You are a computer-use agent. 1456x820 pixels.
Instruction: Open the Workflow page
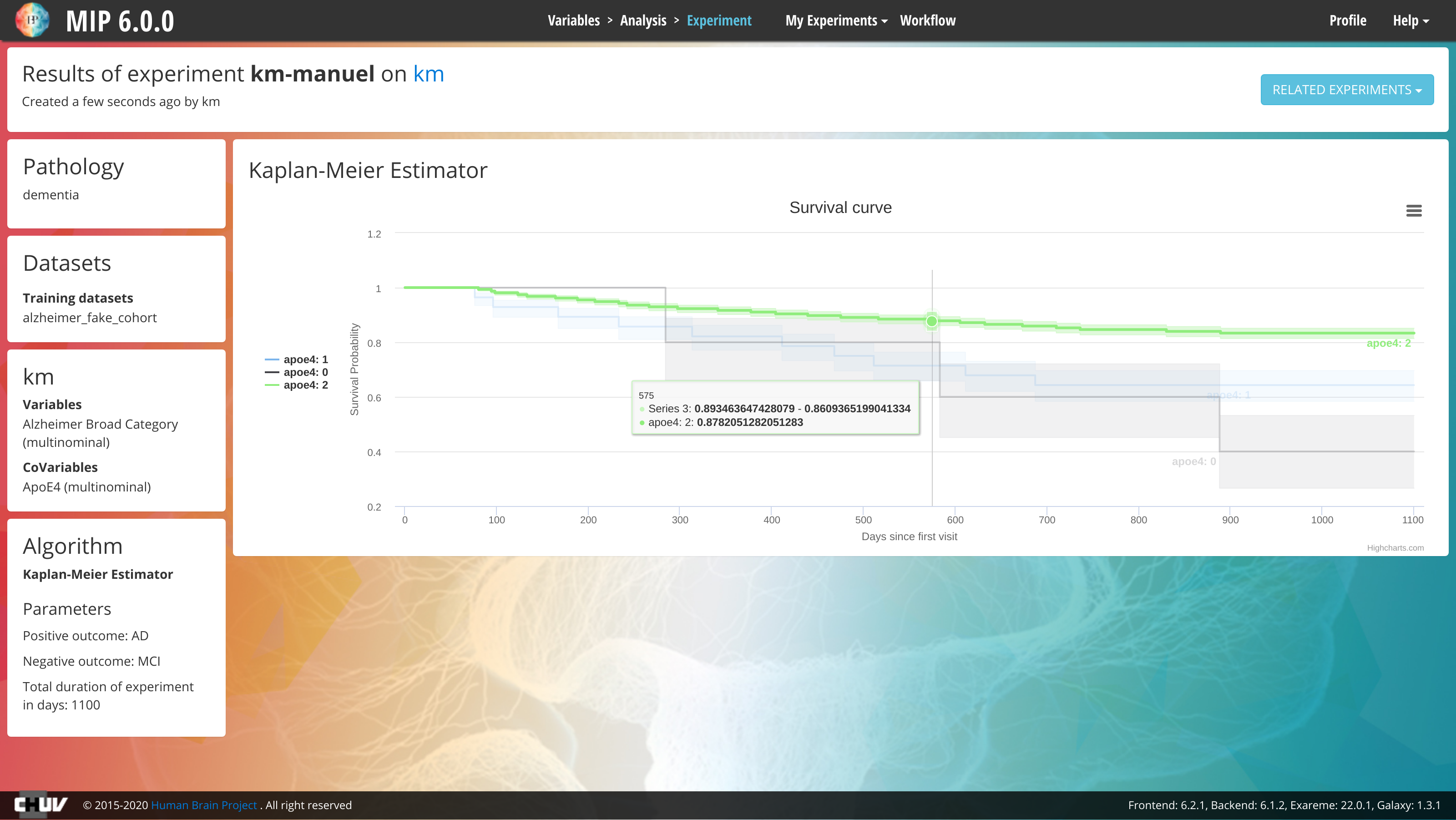click(927, 21)
